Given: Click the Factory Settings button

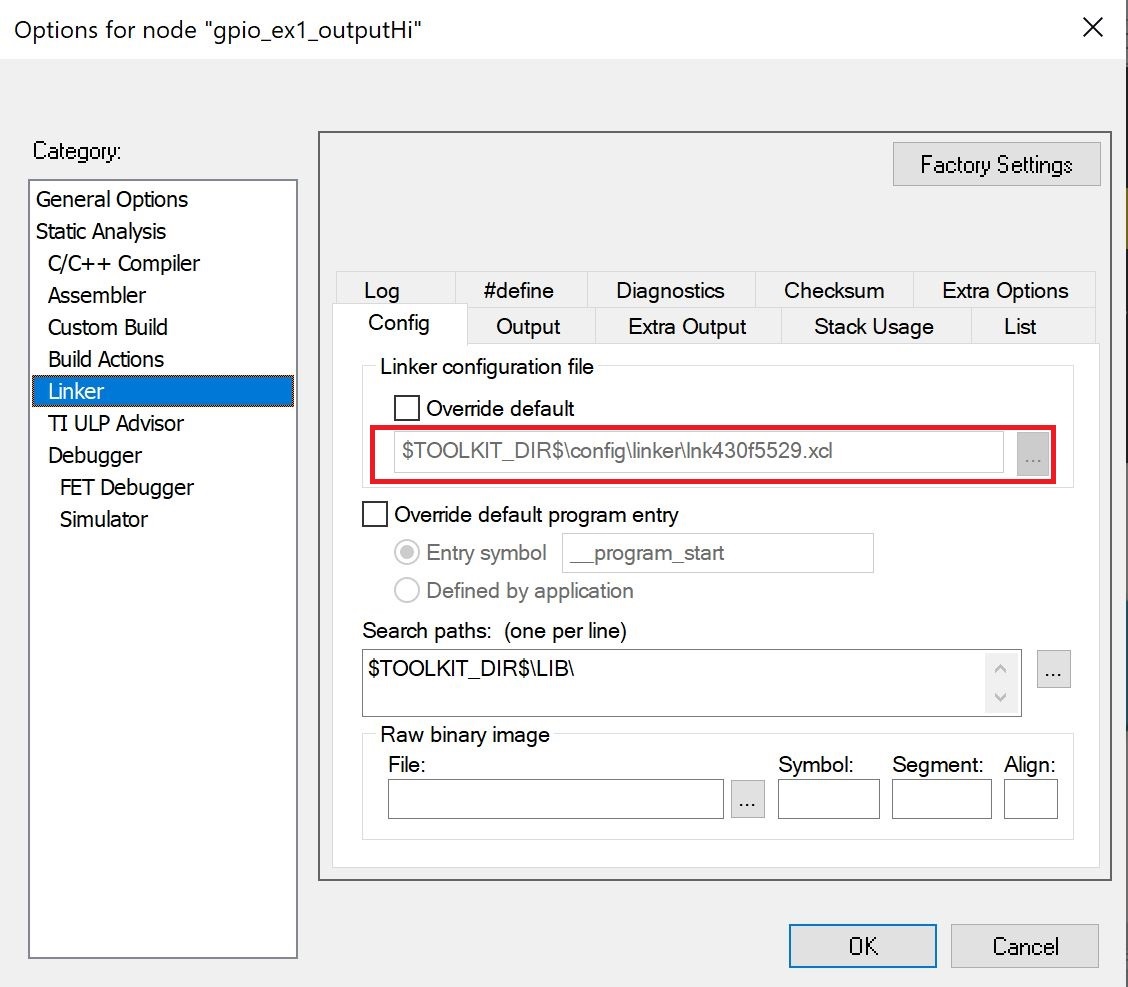Looking at the screenshot, I should [x=996, y=165].
